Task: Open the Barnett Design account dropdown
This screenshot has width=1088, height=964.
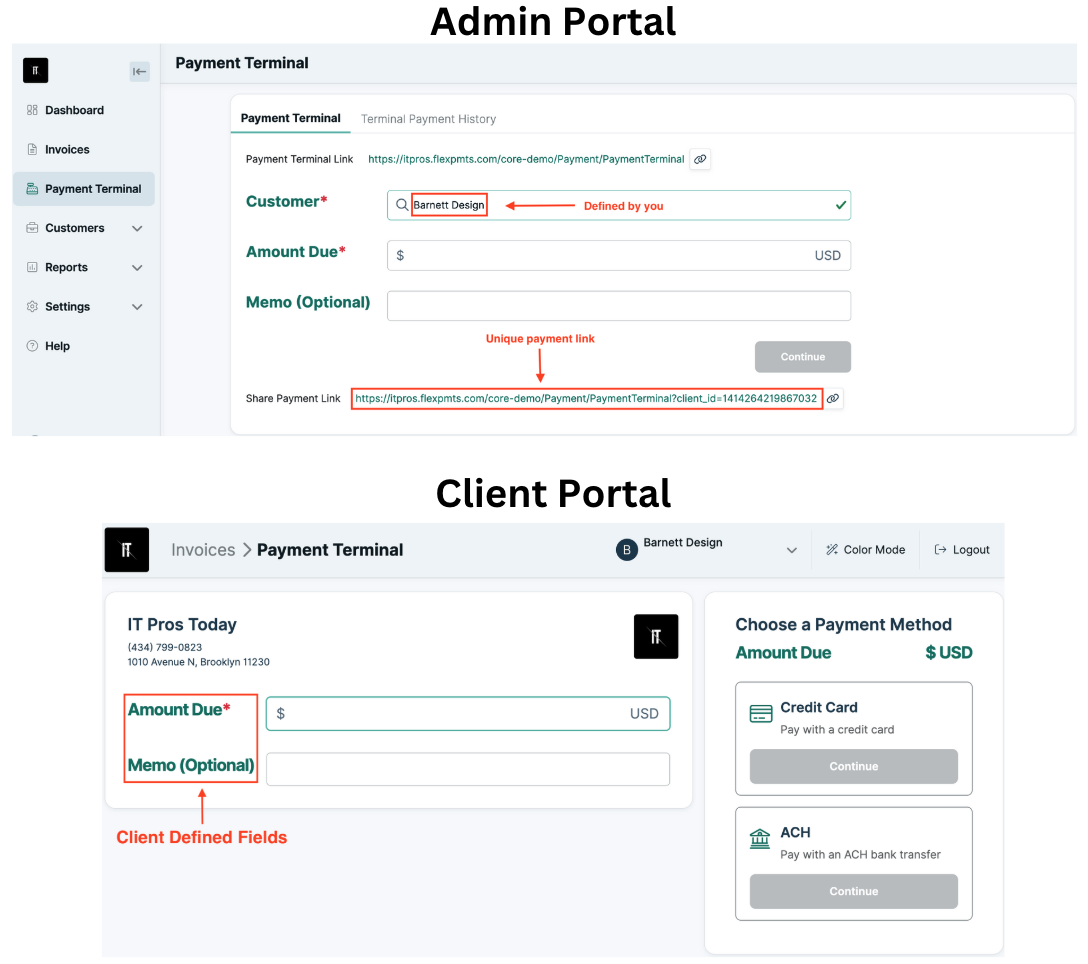Action: [791, 549]
